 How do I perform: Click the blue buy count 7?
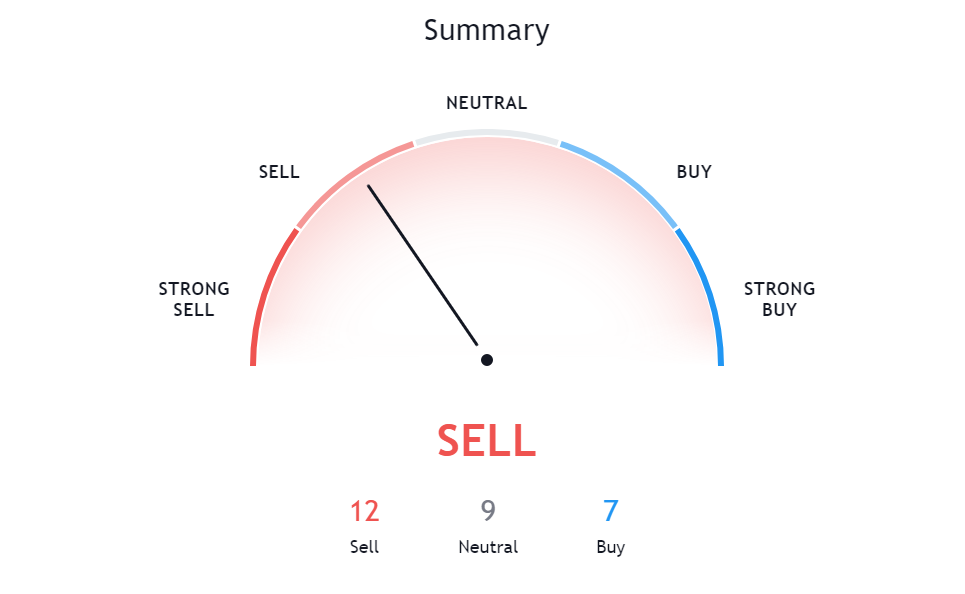611,511
